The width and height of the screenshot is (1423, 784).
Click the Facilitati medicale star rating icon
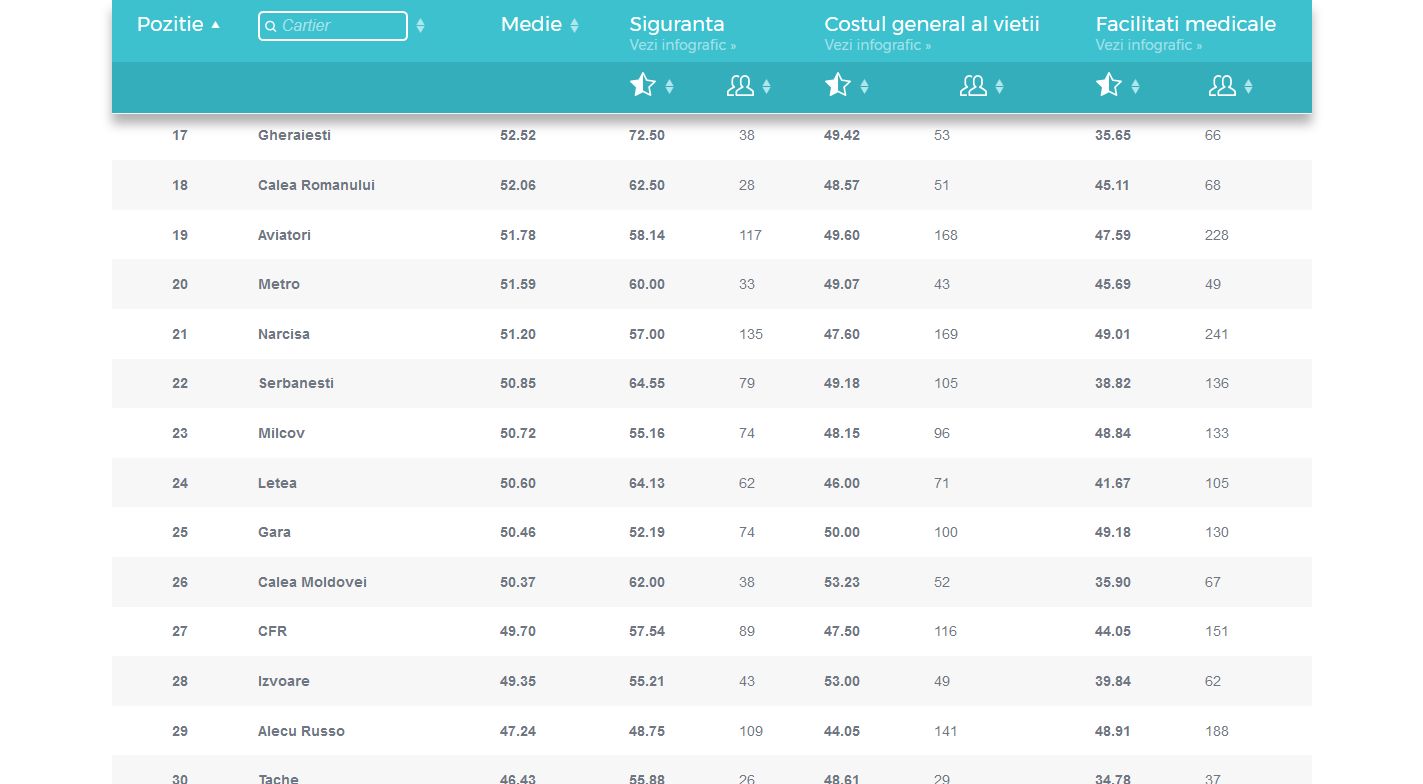coord(1108,86)
